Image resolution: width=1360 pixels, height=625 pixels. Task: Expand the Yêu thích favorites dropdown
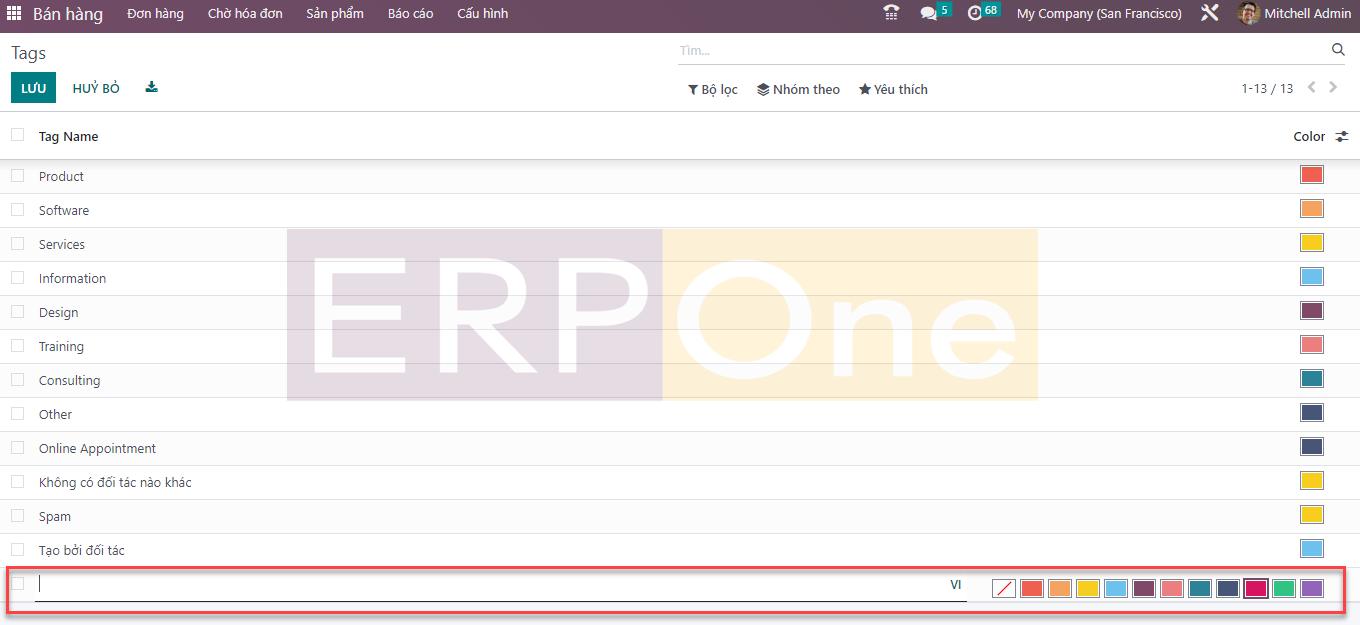pyautogui.click(x=893, y=89)
